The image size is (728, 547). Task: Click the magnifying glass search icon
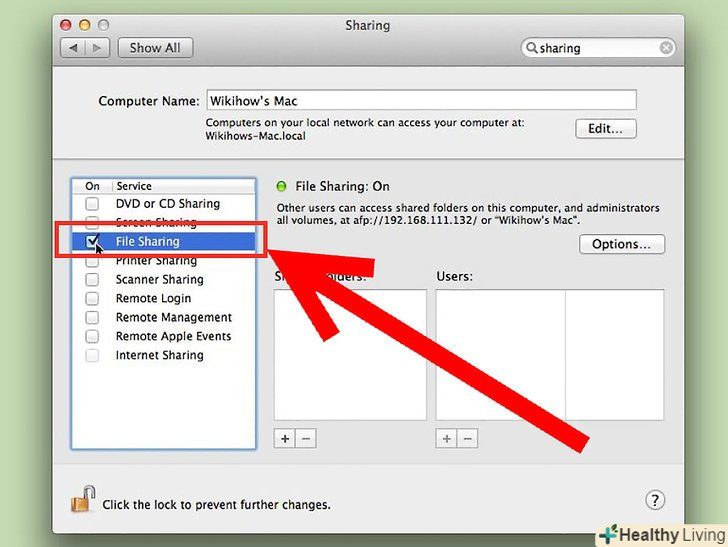click(x=532, y=48)
